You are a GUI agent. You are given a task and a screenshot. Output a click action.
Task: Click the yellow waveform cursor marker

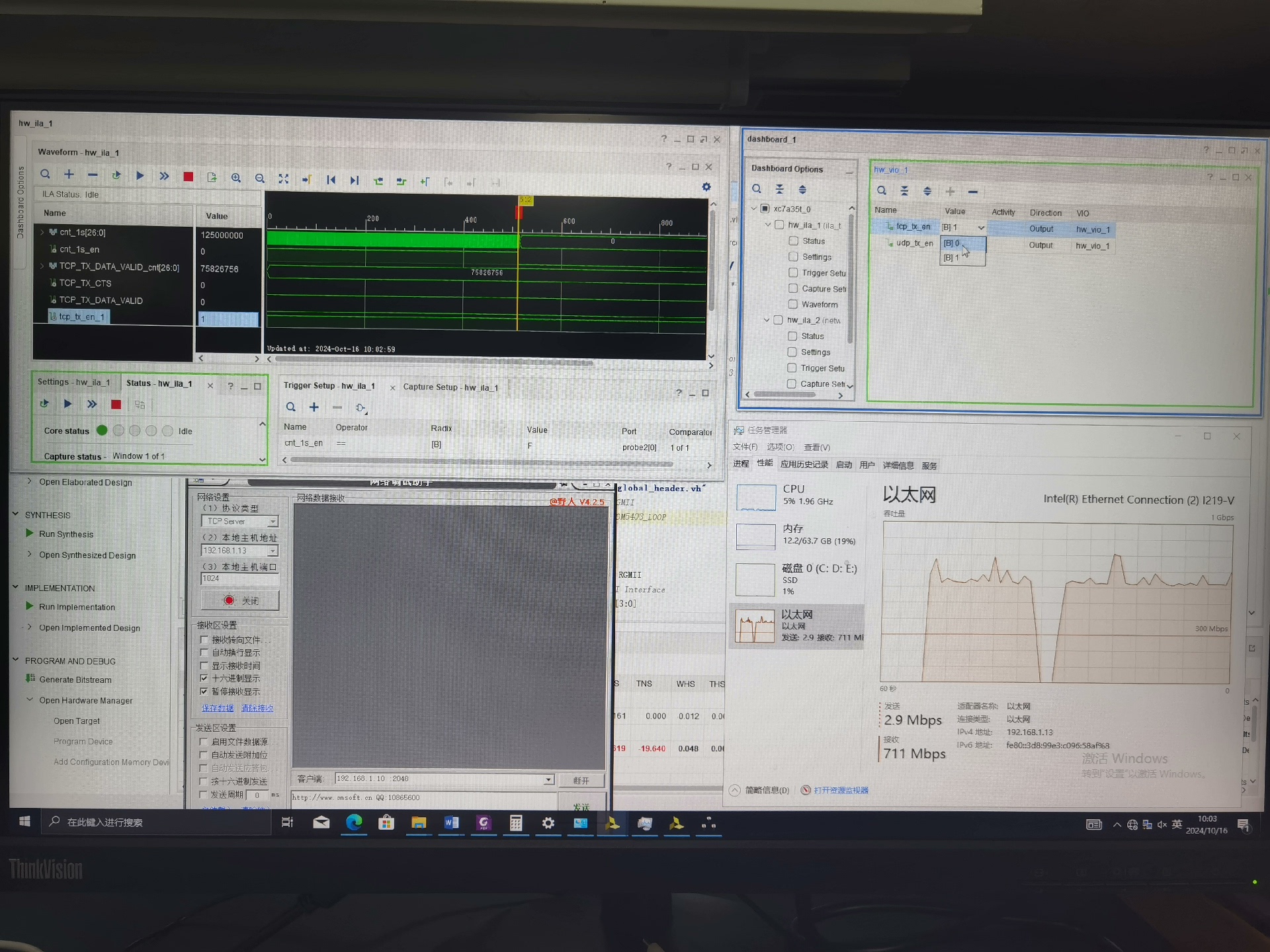pyautogui.click(x=525, y=200)
